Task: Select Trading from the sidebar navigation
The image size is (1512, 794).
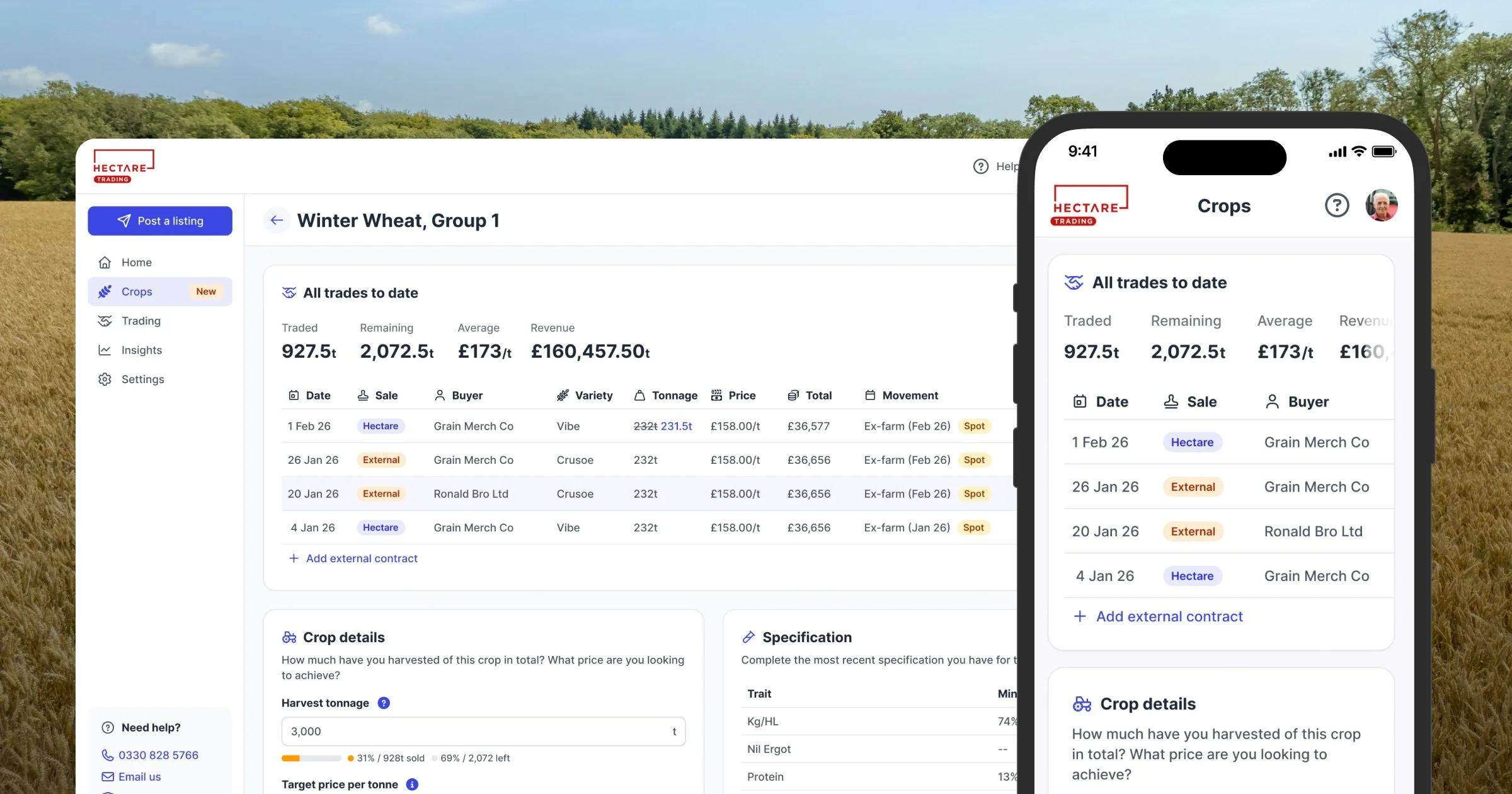Action: [140, 321]
